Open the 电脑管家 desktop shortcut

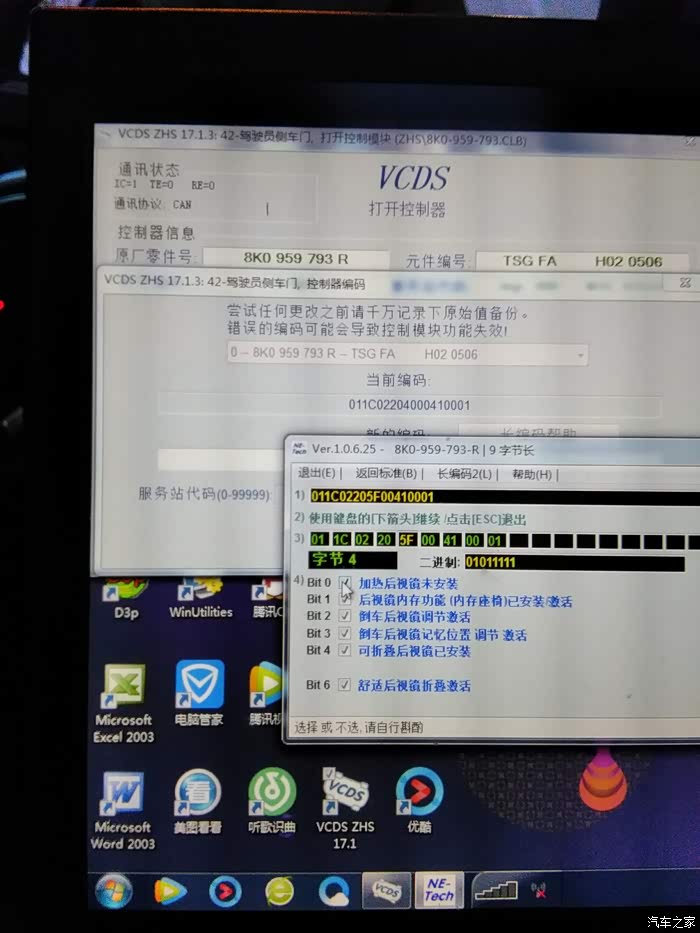point(199,694)
